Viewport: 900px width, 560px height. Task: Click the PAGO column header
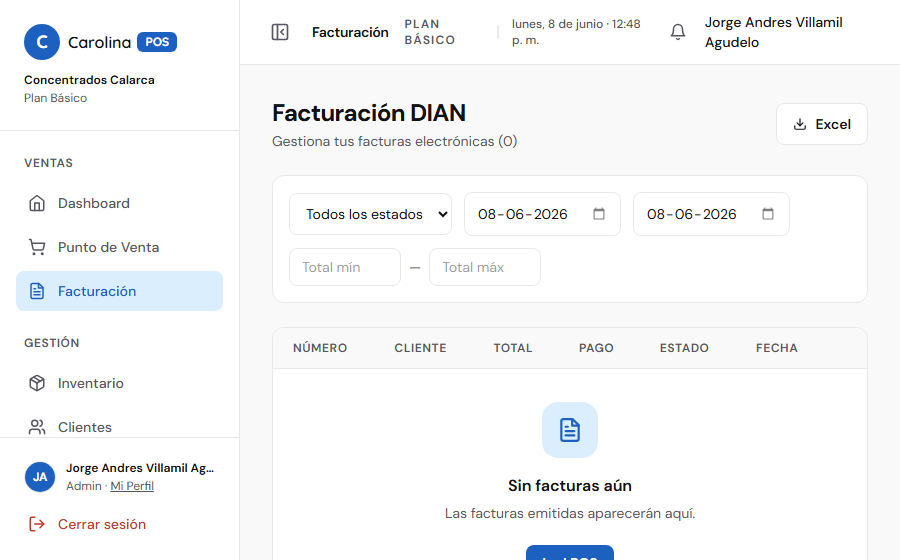tap(596, 348)
